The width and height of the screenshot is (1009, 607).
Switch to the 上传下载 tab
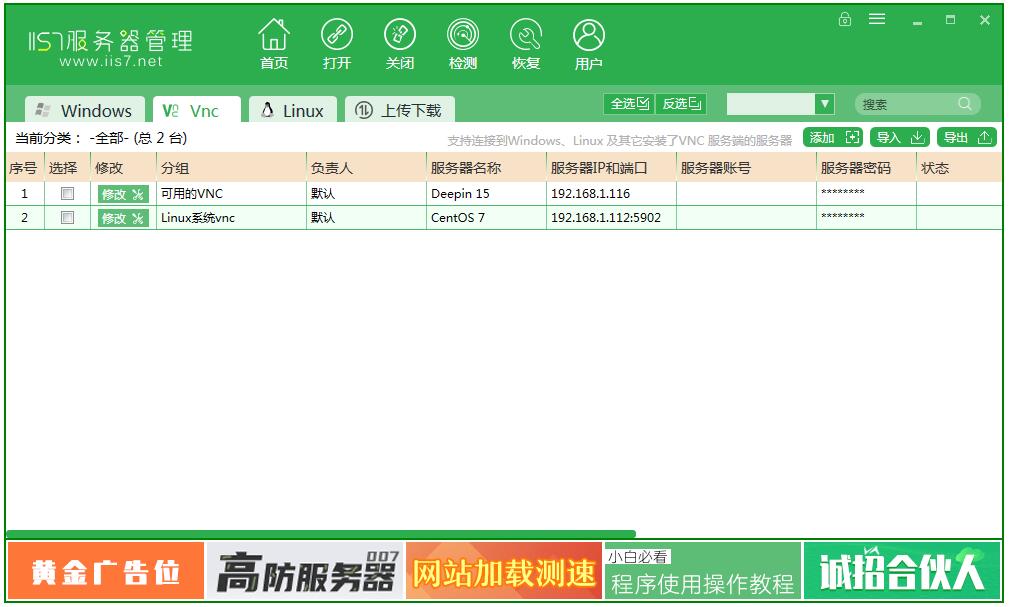coord(399,109)
